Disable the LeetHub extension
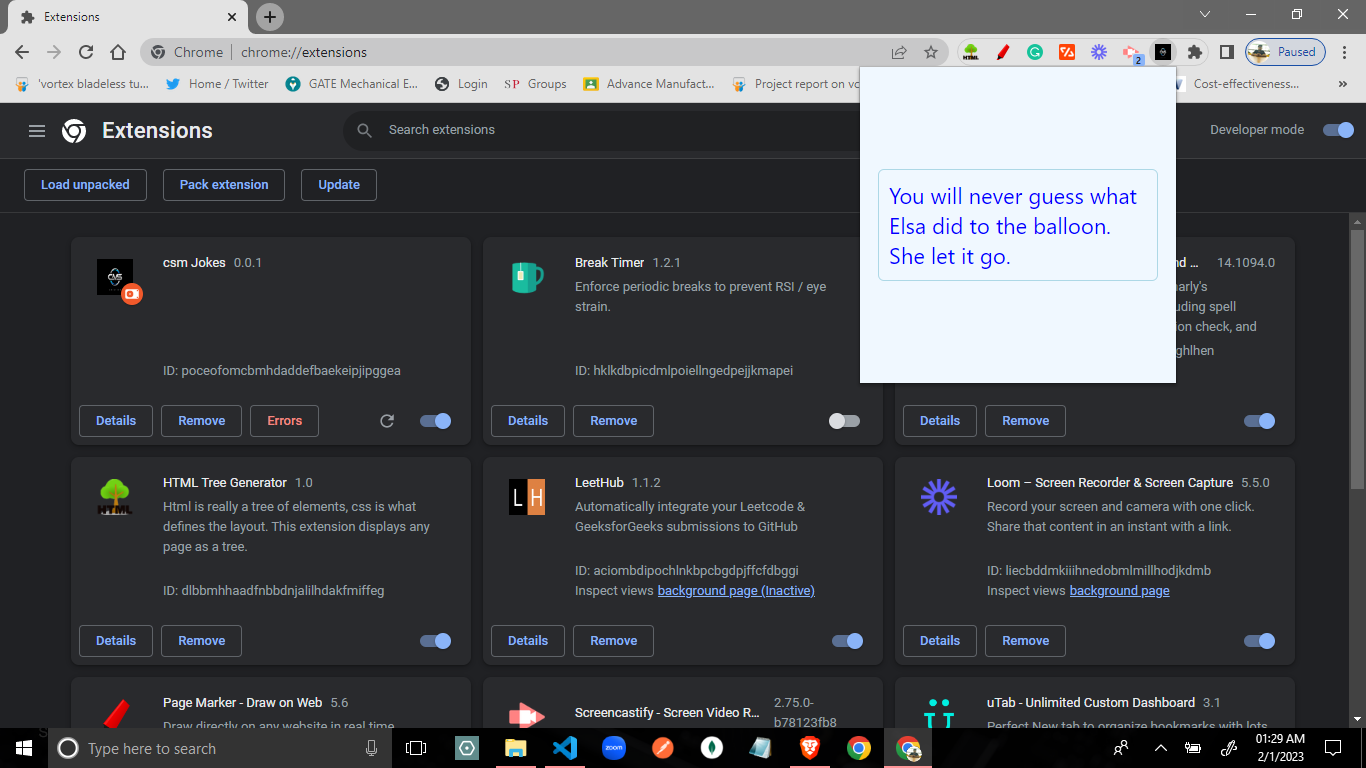Screen dimensions: 1366x768 click(x=846, y=641)
